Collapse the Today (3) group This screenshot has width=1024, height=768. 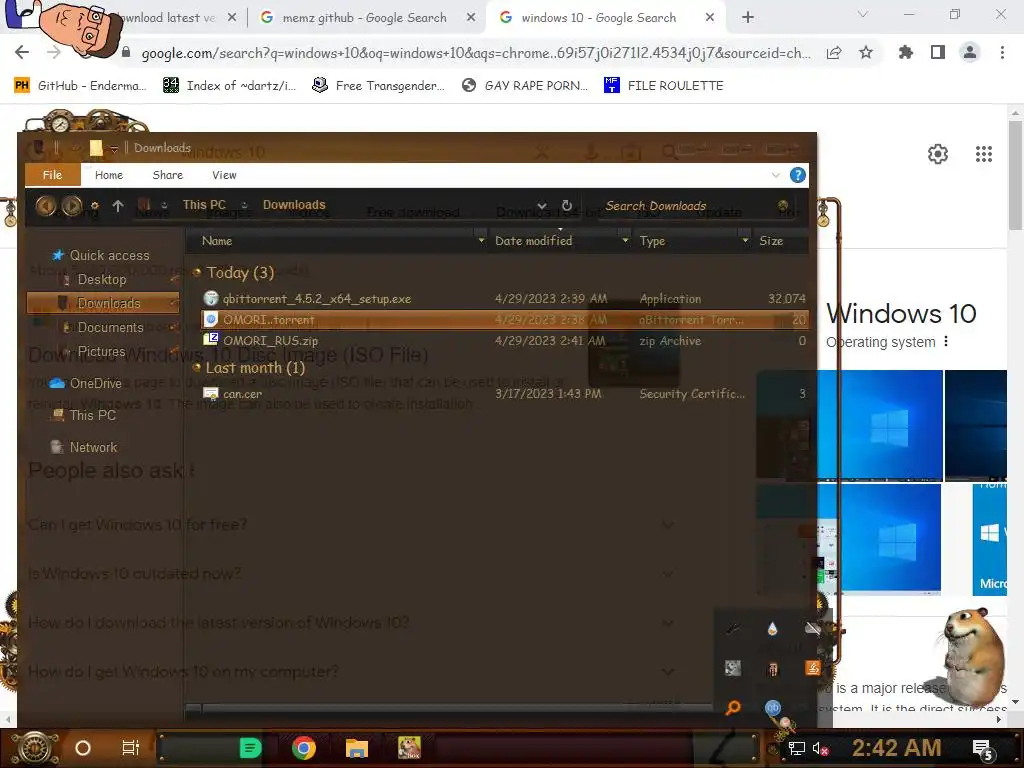pyautogui.click(x=196, y=273)
